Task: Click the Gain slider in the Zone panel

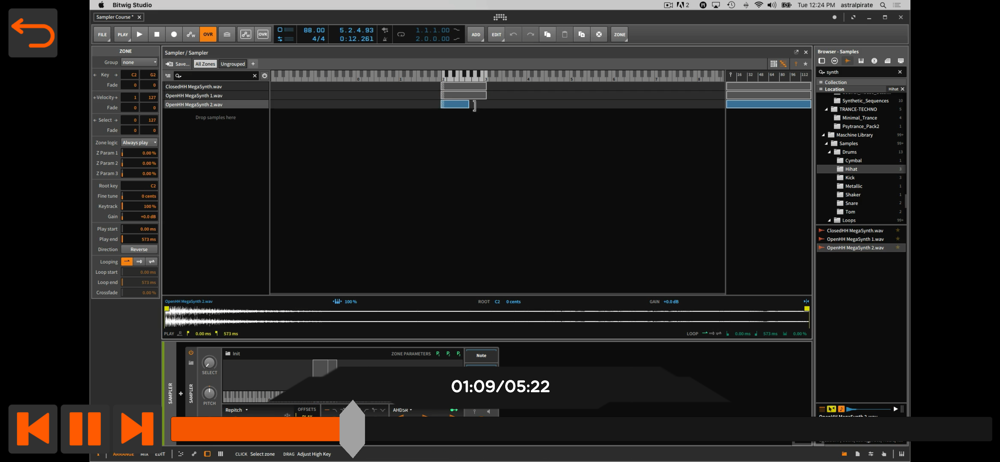Action: [x=139, y=216]
